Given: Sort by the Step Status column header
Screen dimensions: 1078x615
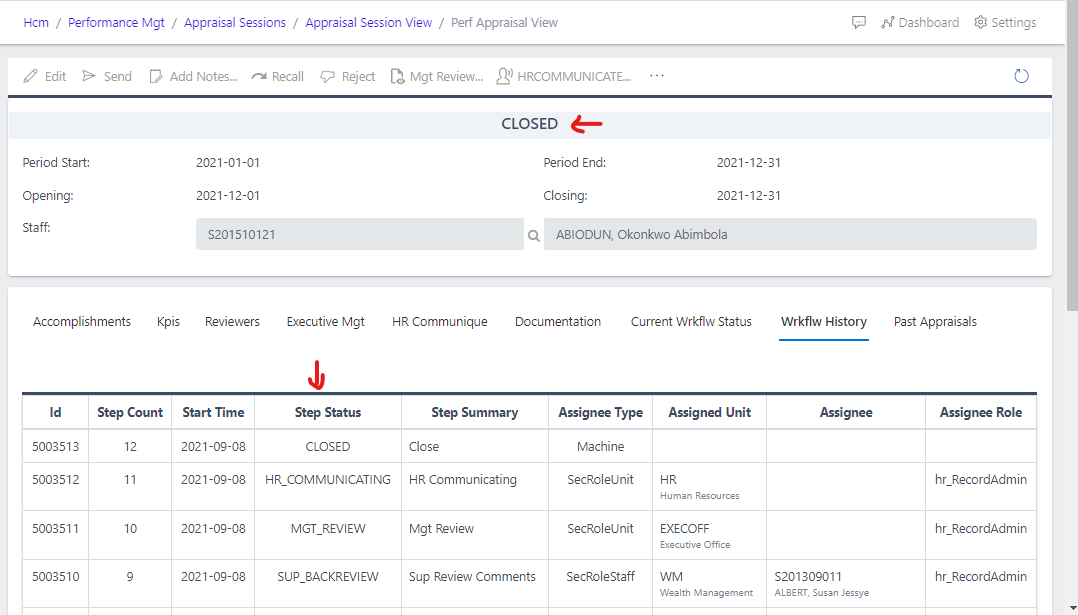Looking at the screenshot, I should (328, 412).
